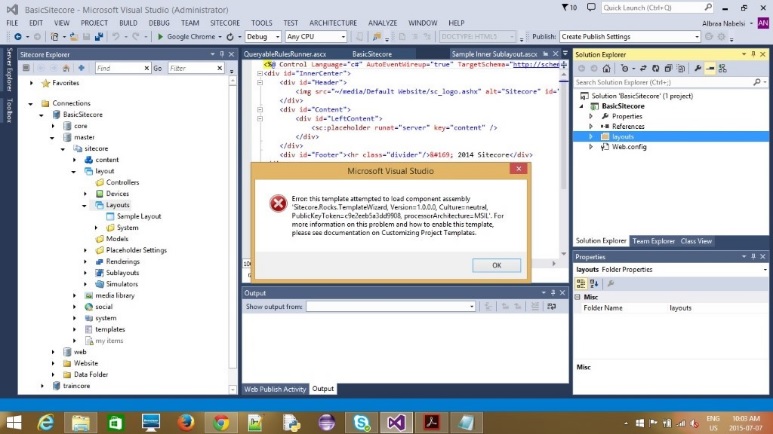Start debugging with green play arrow
The height and width of the screenshot is (434, 773).
click(160, 36)
